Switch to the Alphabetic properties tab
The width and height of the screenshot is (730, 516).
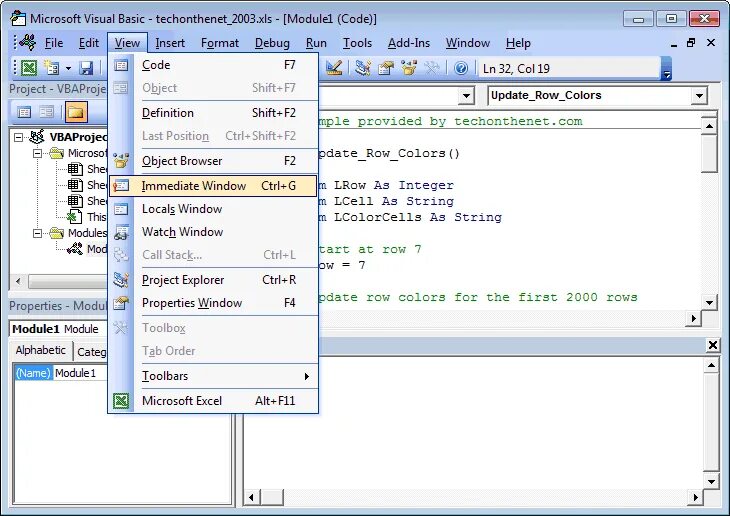pyautogui.click(x=41, y=350)
